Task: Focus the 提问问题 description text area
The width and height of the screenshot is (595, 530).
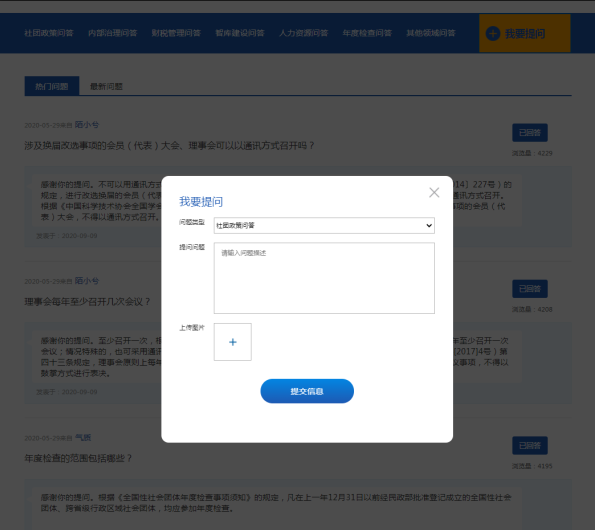Action: pos(324,278)
